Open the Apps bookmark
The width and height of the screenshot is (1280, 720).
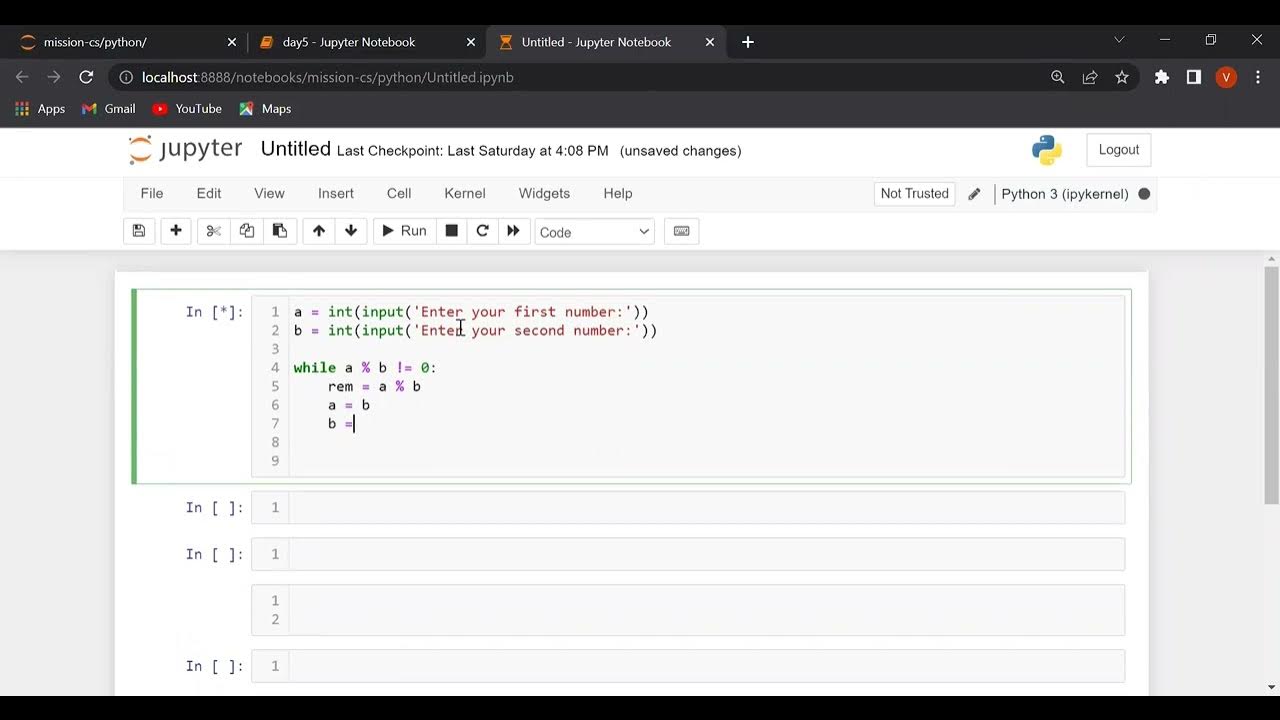pyautogui.click(x=41, y=109)
